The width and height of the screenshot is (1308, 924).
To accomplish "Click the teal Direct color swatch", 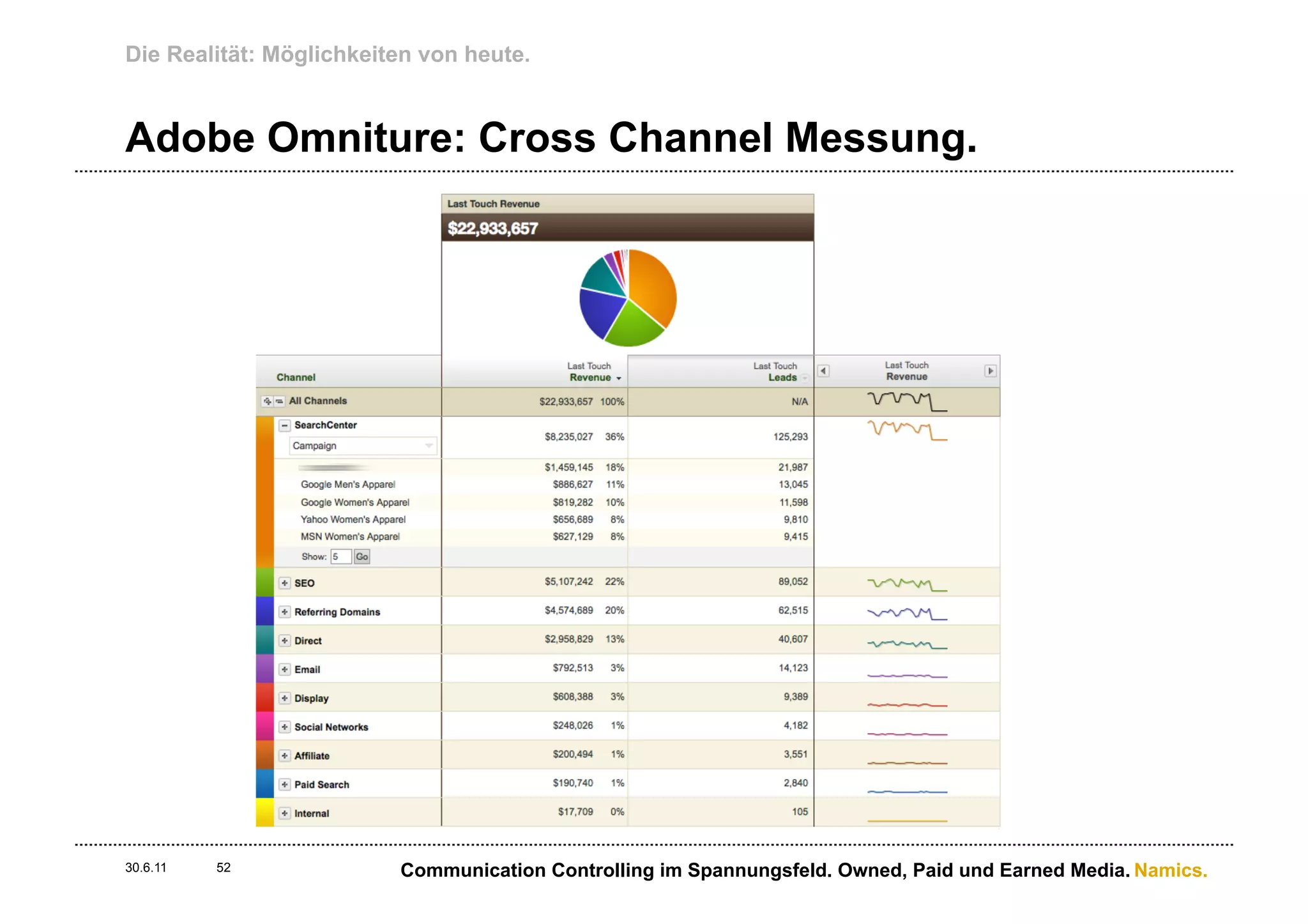I will point(265,639).
